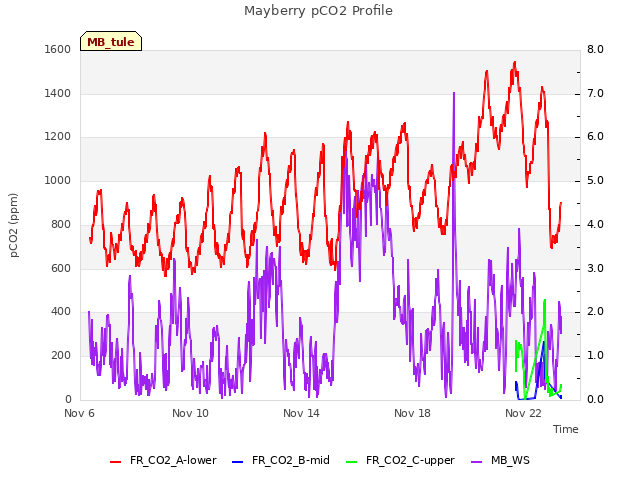Viewport: 640px width, 480px height.
Task: Click the 2.0 right axis value
Action: tap(595, 311)
